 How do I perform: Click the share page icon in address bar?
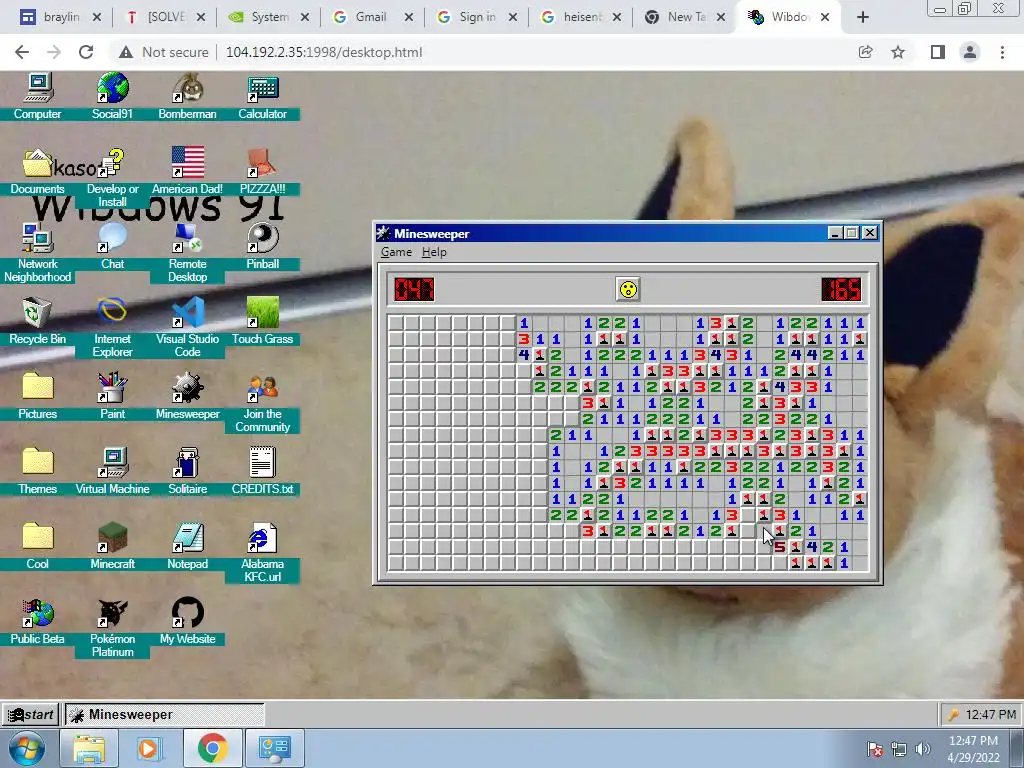866,52
